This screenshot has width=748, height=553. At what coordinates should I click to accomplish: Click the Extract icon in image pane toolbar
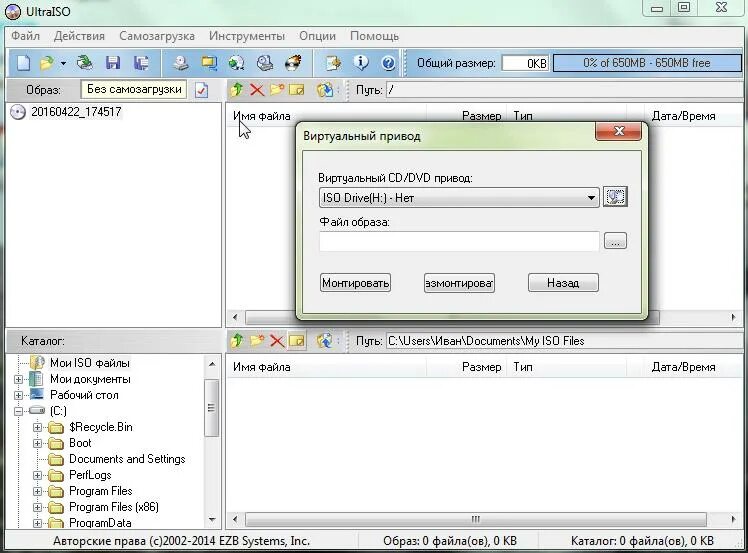pyautogui.click(x=325, y=90)
